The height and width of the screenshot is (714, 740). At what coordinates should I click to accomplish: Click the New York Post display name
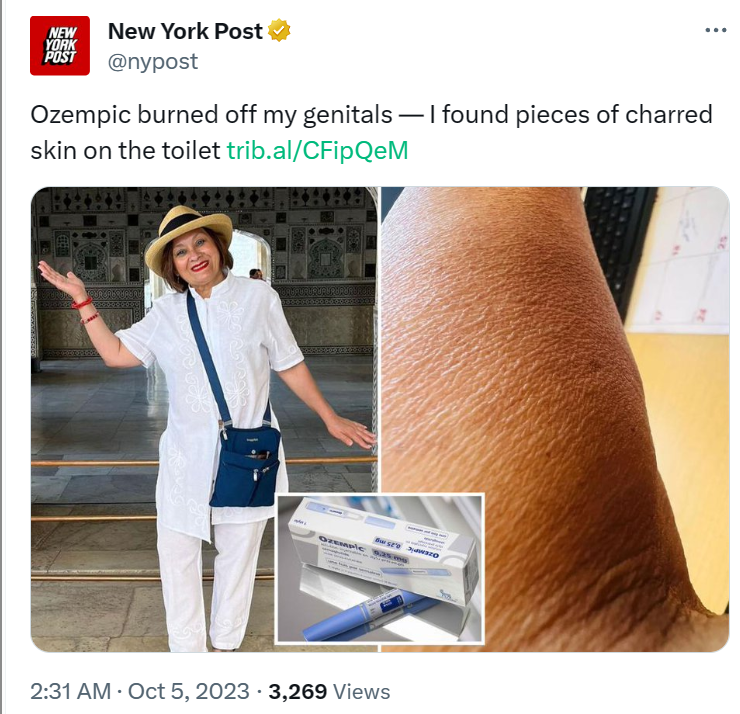(185, 31)
